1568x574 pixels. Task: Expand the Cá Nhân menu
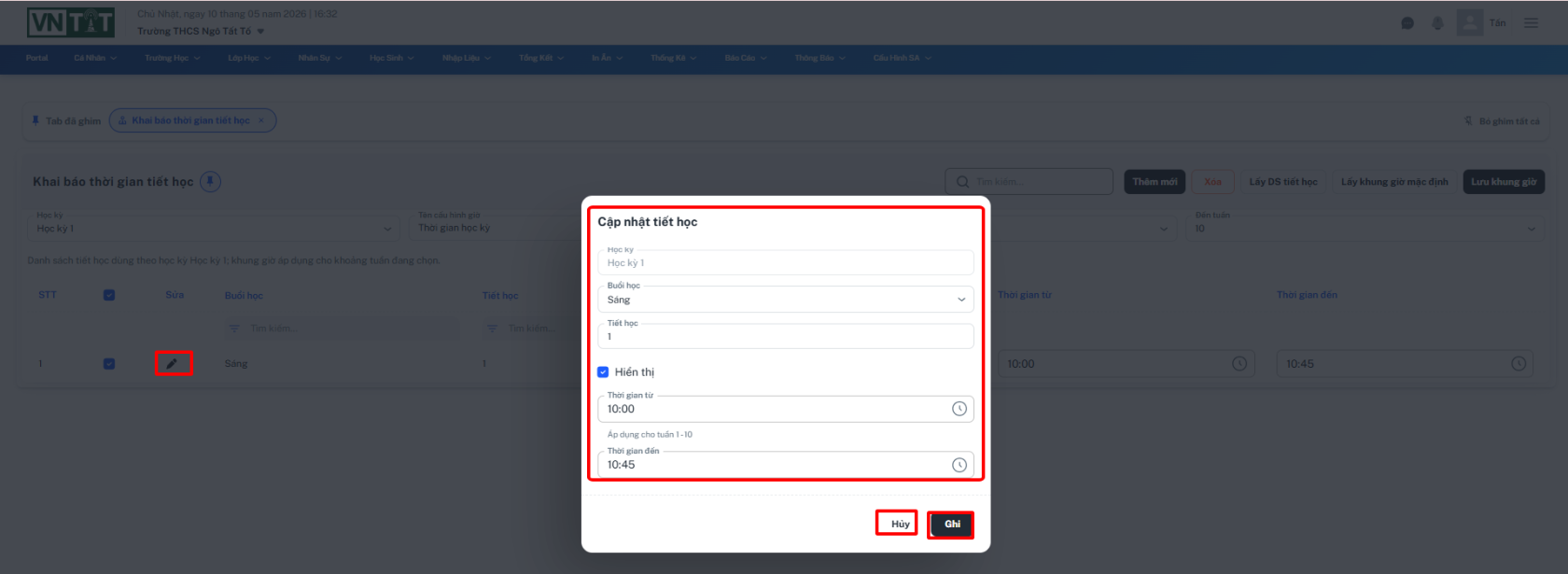95,58
